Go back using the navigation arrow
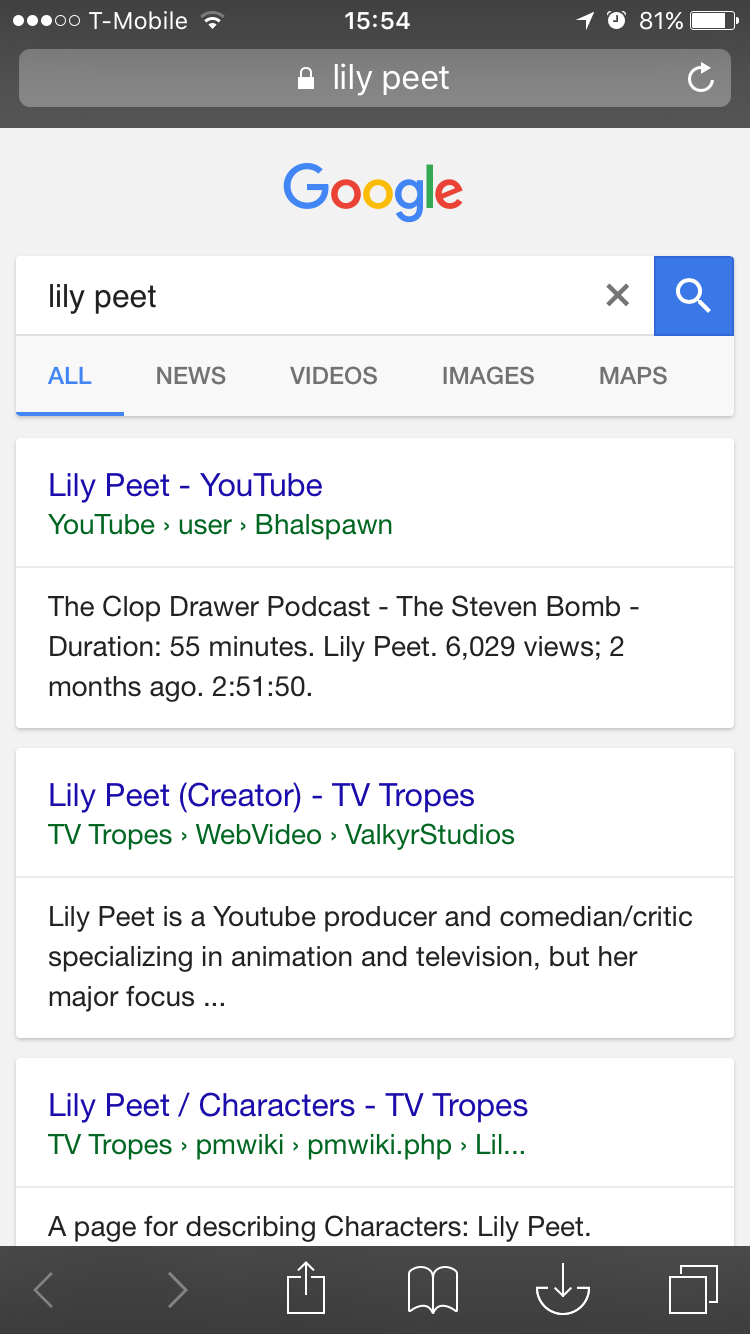The height and width of the screenshot is (1334, 750). (x=43, y=1289)
